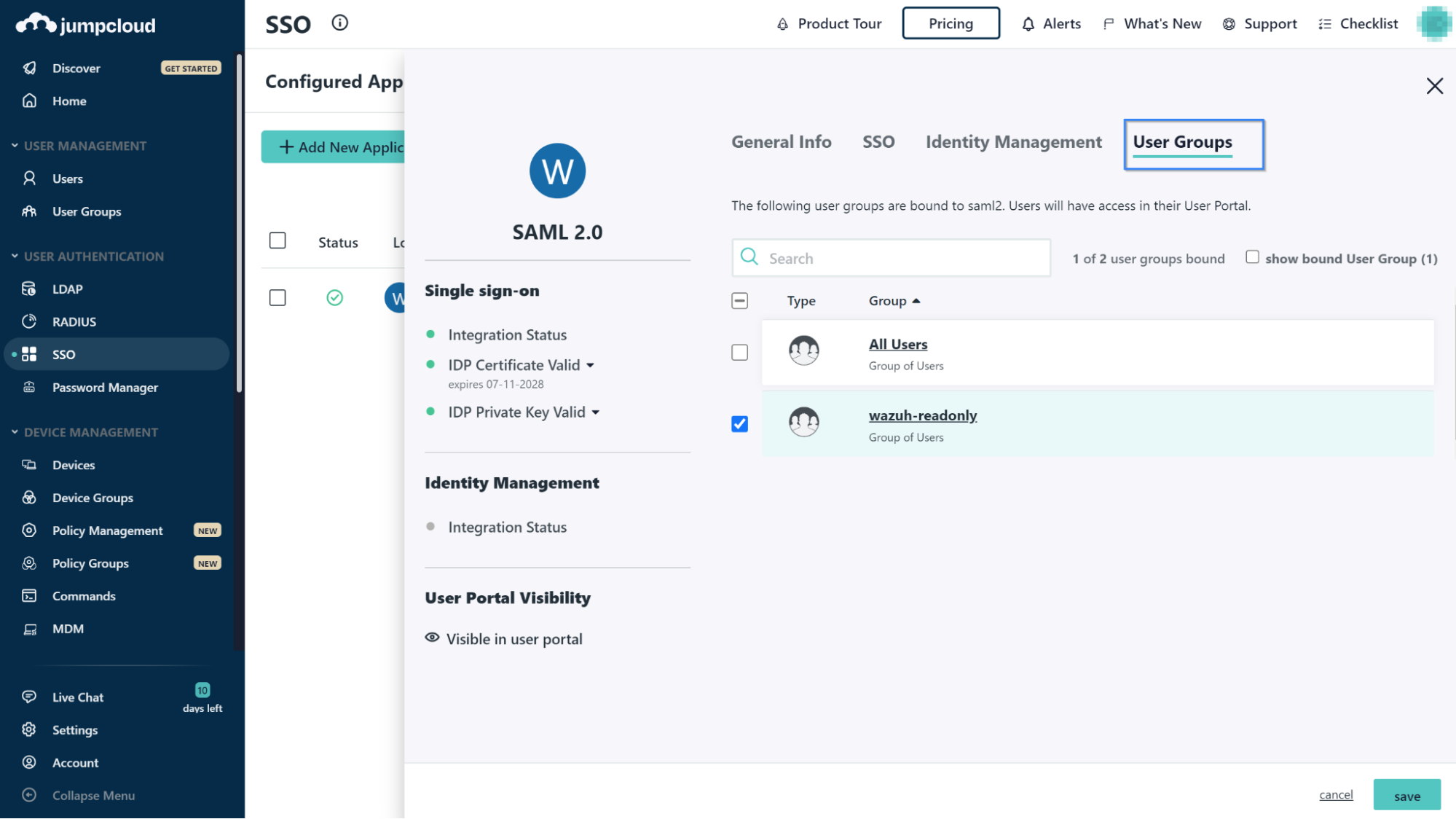
Task: Click the SSO info icon in header
Action: (x=340, y=23)
